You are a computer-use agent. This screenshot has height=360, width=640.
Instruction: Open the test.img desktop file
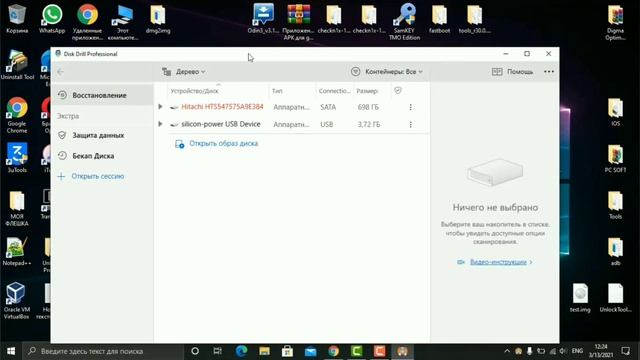(580, 298)
